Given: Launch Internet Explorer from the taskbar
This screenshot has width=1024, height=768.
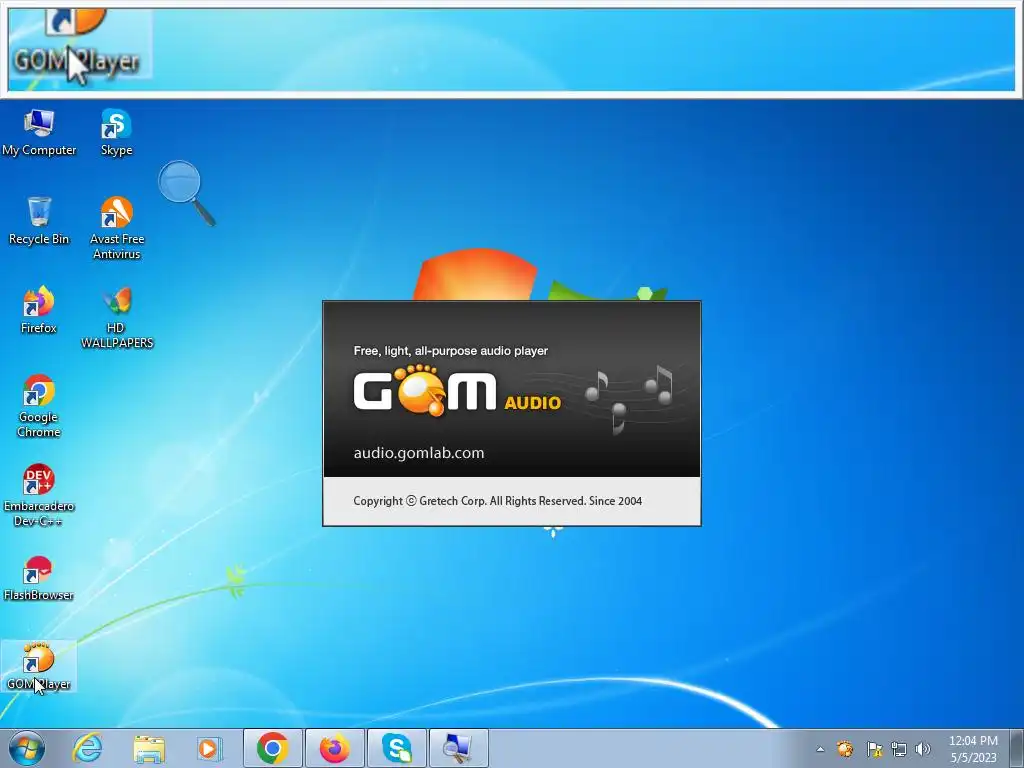Looking at the screenshot, I should pyautogui.click(x=87, y=748).
